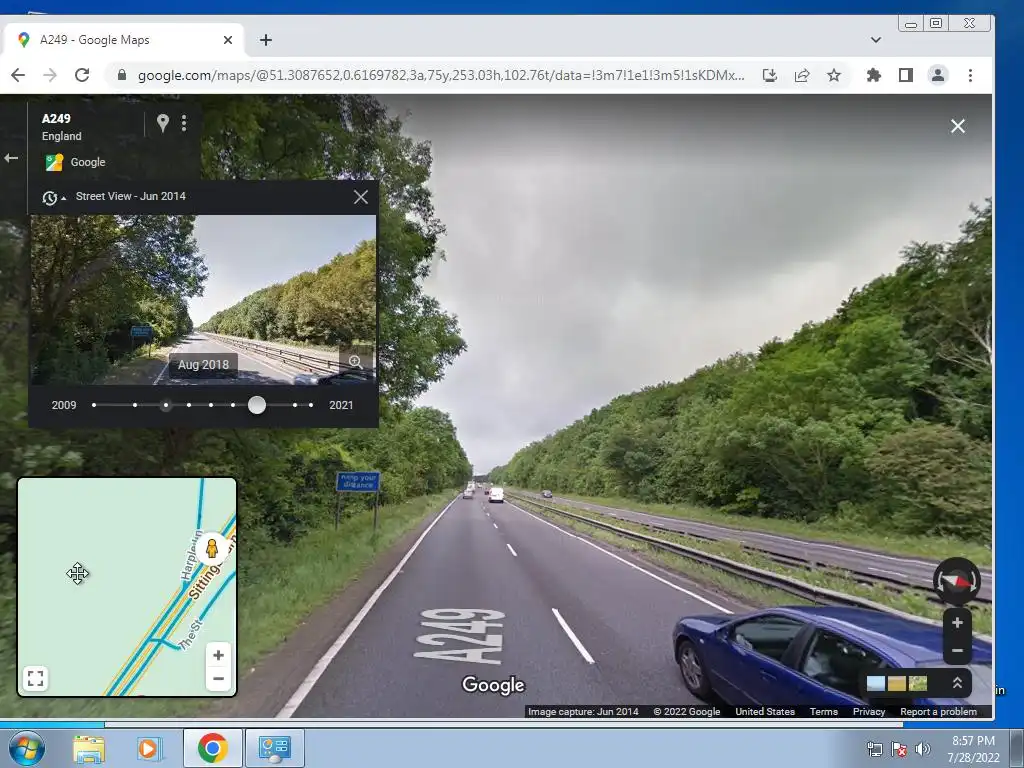Open the Windows Start button
This screenshot has width=1024, height=768.
27,748
